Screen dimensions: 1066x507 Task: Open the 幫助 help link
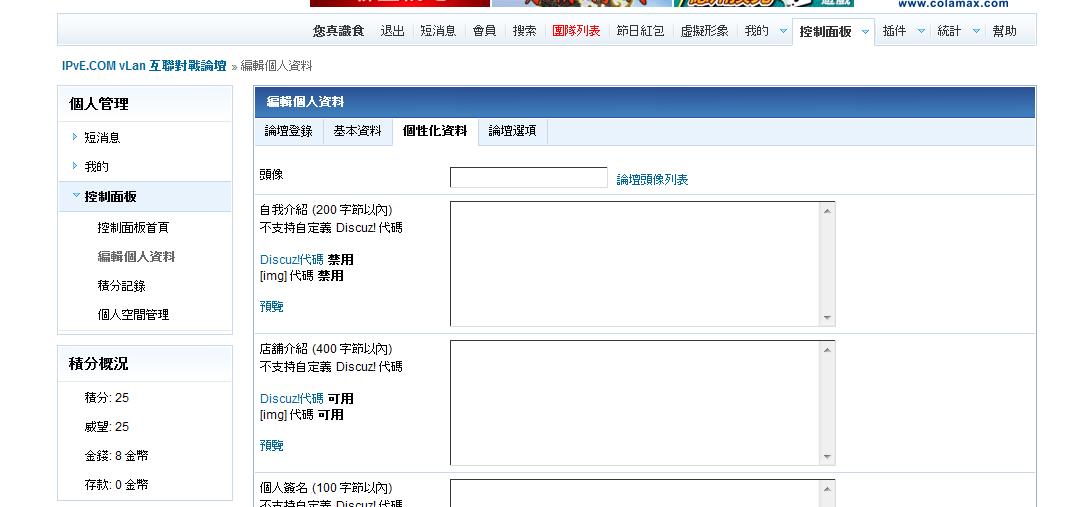tap(1005, 31)
